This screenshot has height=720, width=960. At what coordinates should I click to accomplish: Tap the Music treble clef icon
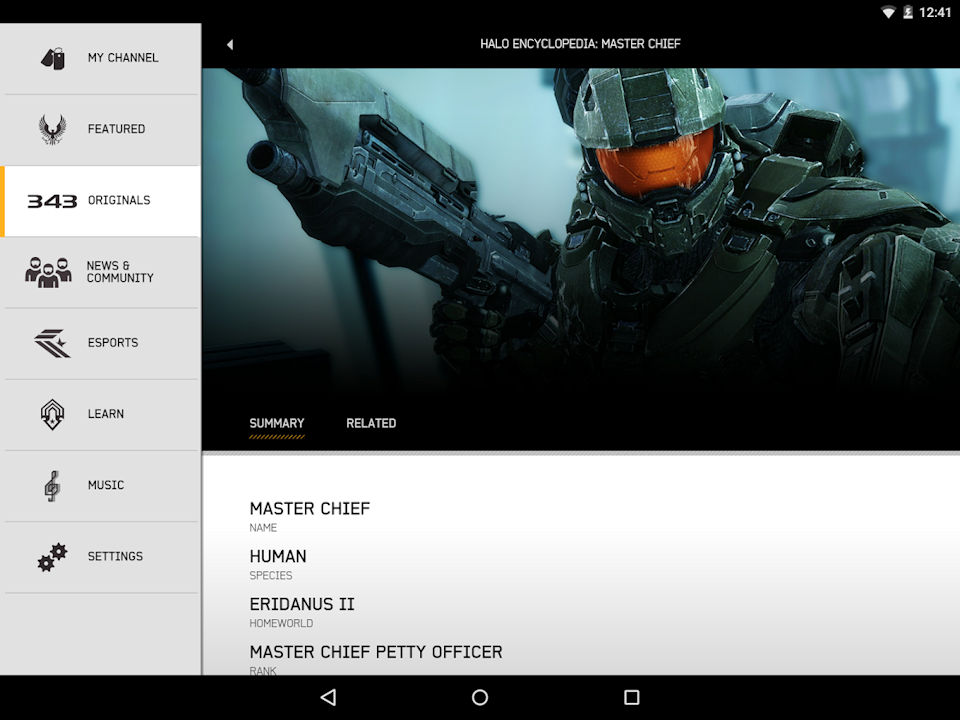pyautogui.click(x=52, y=486)
